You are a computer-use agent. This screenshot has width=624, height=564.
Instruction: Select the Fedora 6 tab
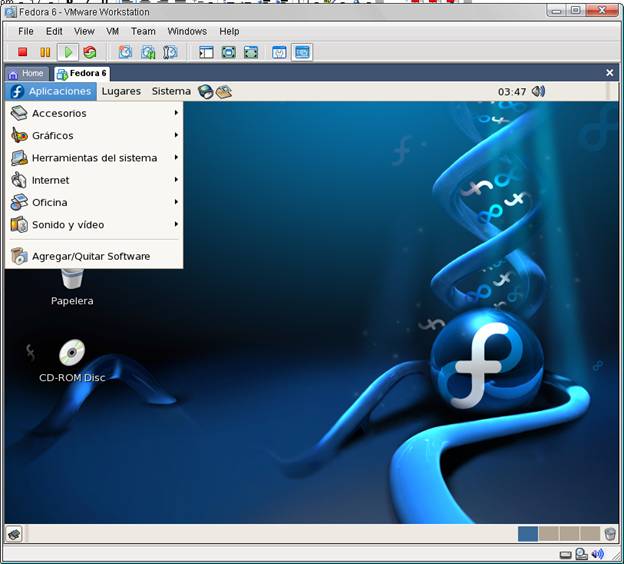click(x=82, y=74)
